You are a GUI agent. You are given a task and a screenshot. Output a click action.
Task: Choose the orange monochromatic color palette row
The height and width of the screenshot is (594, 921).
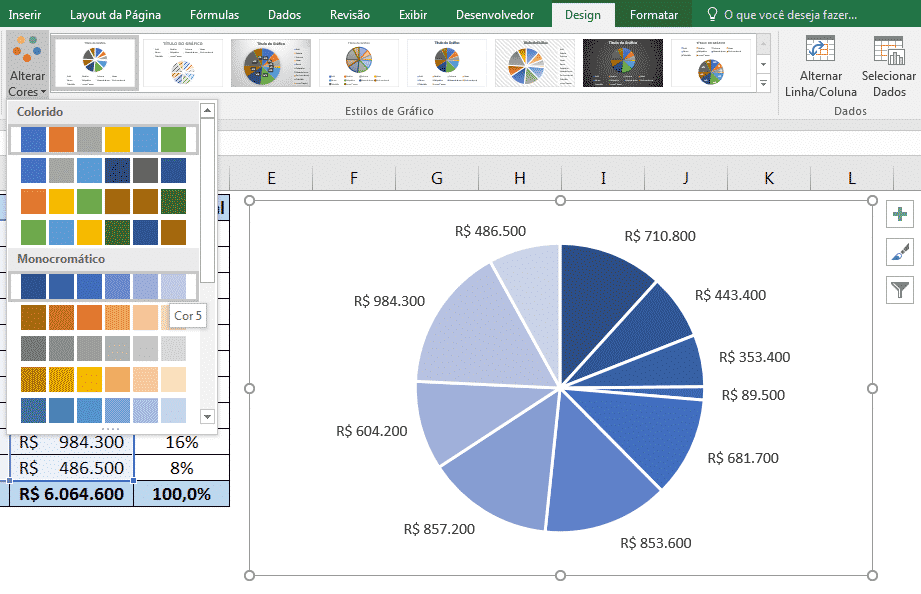(x=103, y=318)
